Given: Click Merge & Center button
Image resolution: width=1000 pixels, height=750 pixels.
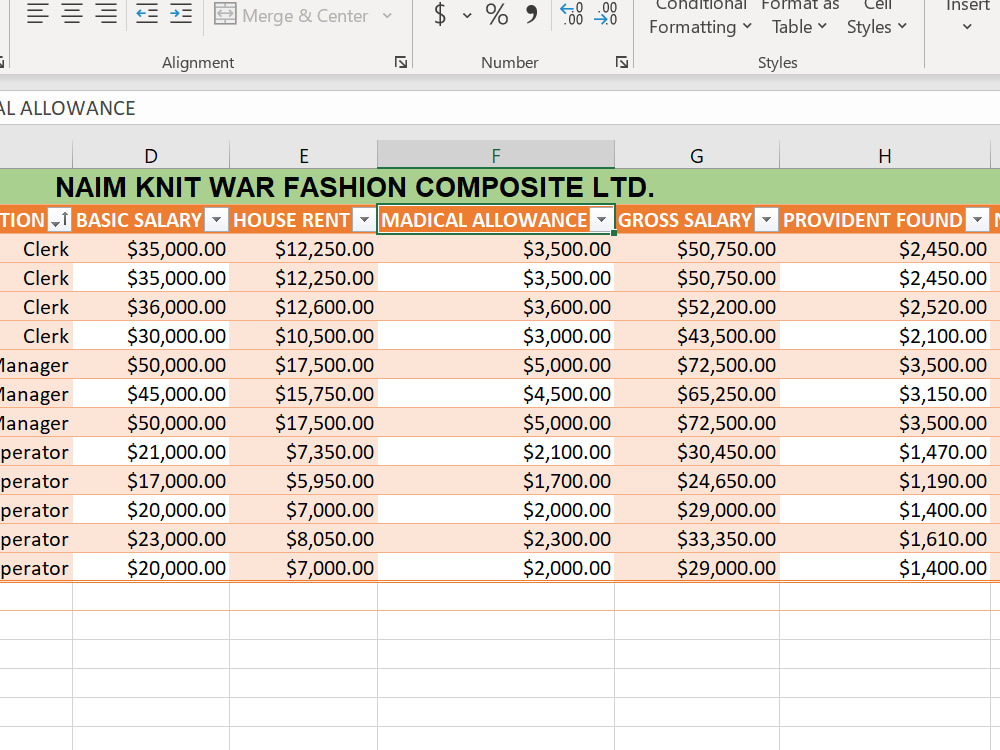Looking at the screenshot, I should coord(292,15).
